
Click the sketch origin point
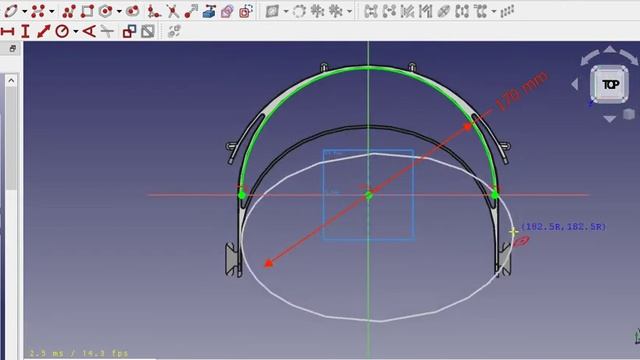[x=369, y=196]
